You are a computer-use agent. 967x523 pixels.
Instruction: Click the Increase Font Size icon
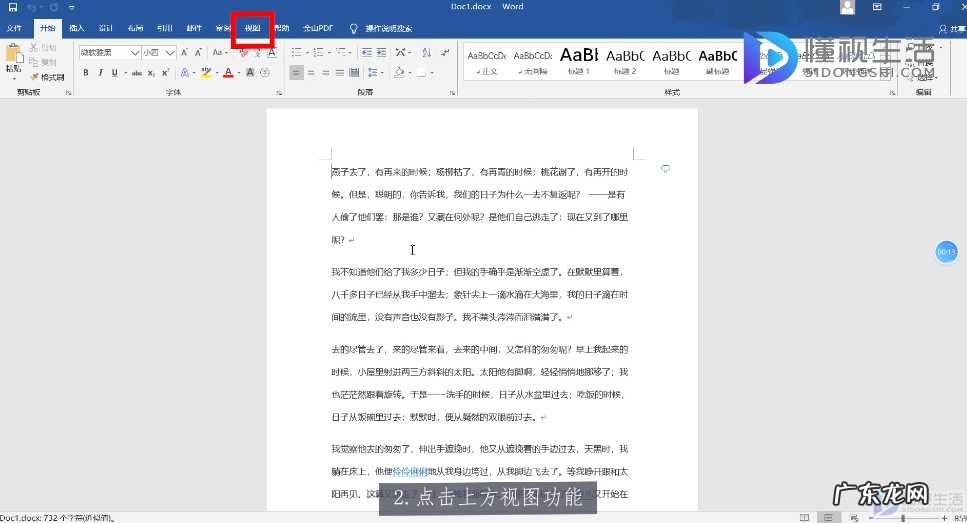click(x=184, y=52)
